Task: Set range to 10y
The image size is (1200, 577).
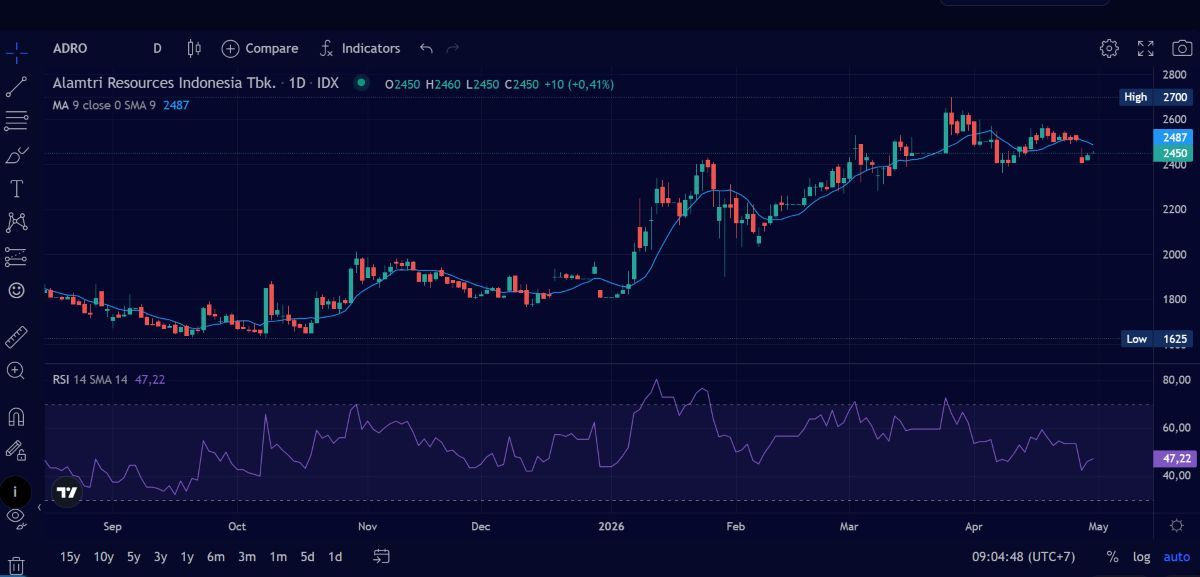Action: (103, 556)
